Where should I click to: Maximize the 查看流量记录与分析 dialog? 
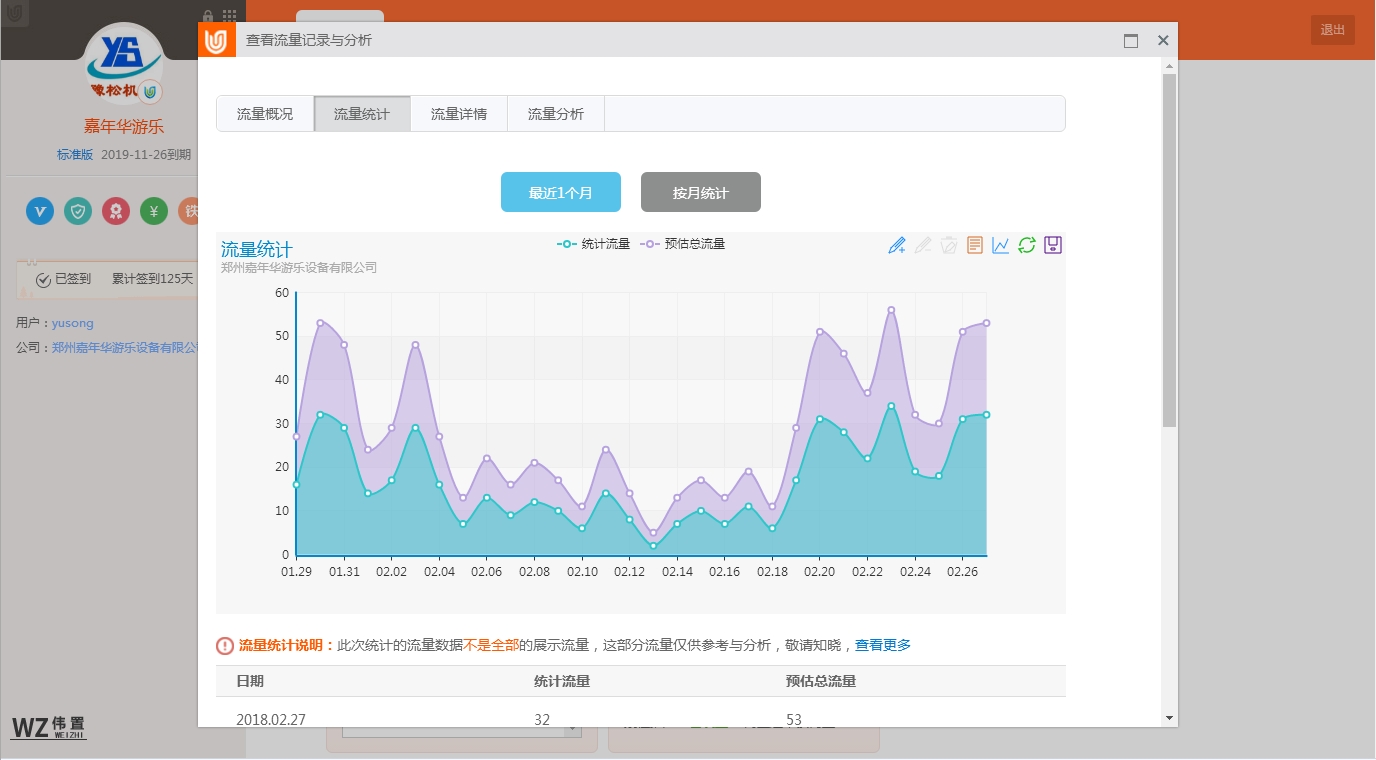tap(1131, 41)
